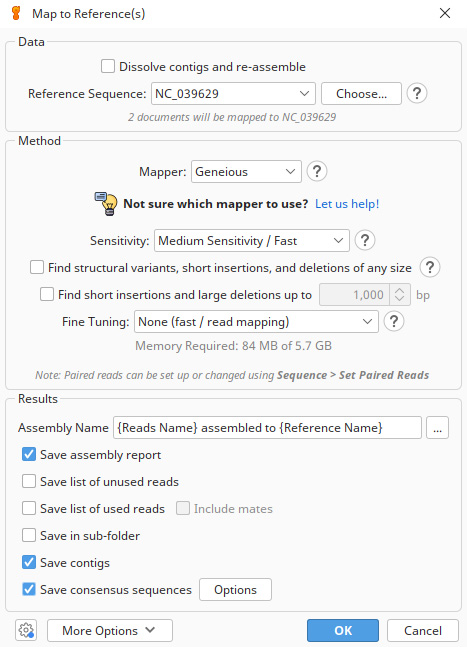Open Sensitivity dropdown set to Medium Sensitivity
Image resolution: width=468 pixels, height=647 pixels.
coord(252,241)
